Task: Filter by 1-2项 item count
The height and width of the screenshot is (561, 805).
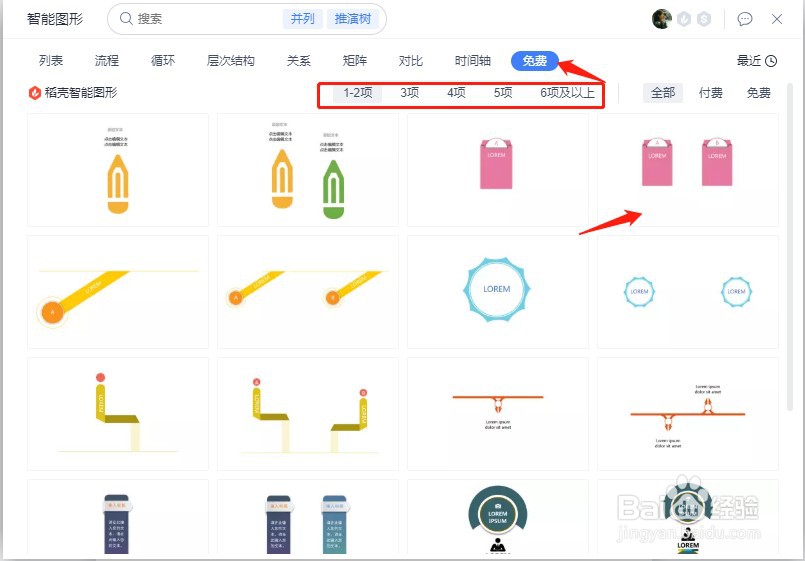Action: click(358, 93)
